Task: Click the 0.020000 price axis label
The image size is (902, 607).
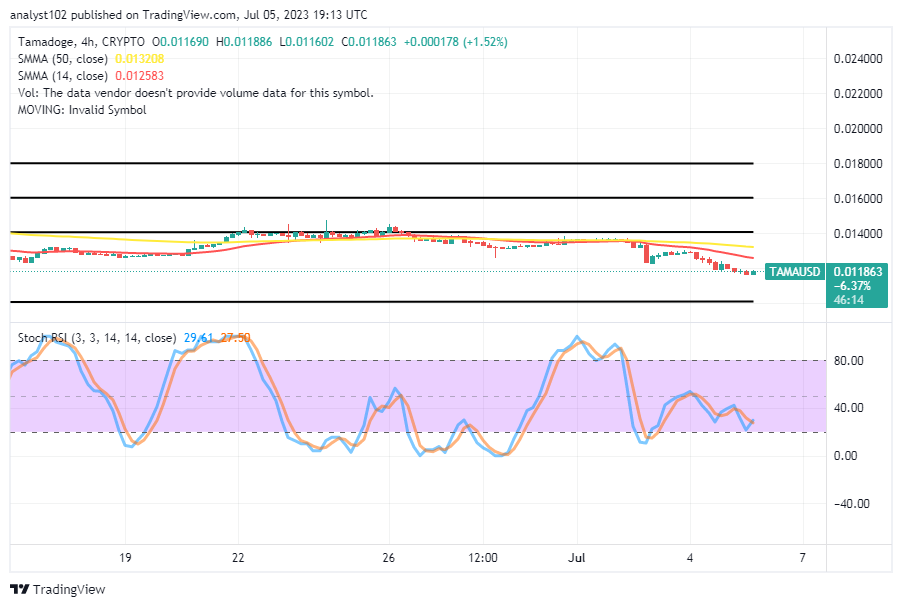Action: click(x=858, y=129)
